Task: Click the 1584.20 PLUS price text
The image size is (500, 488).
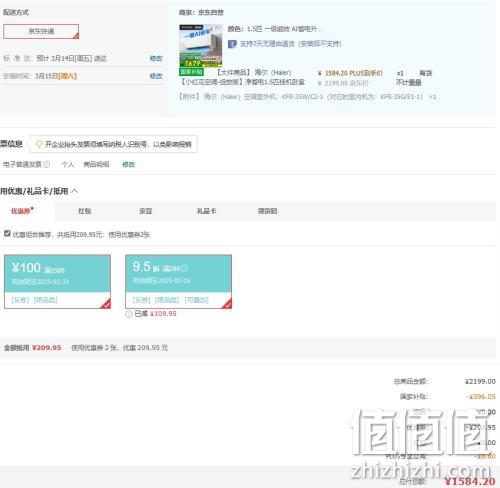Action: 350,73
